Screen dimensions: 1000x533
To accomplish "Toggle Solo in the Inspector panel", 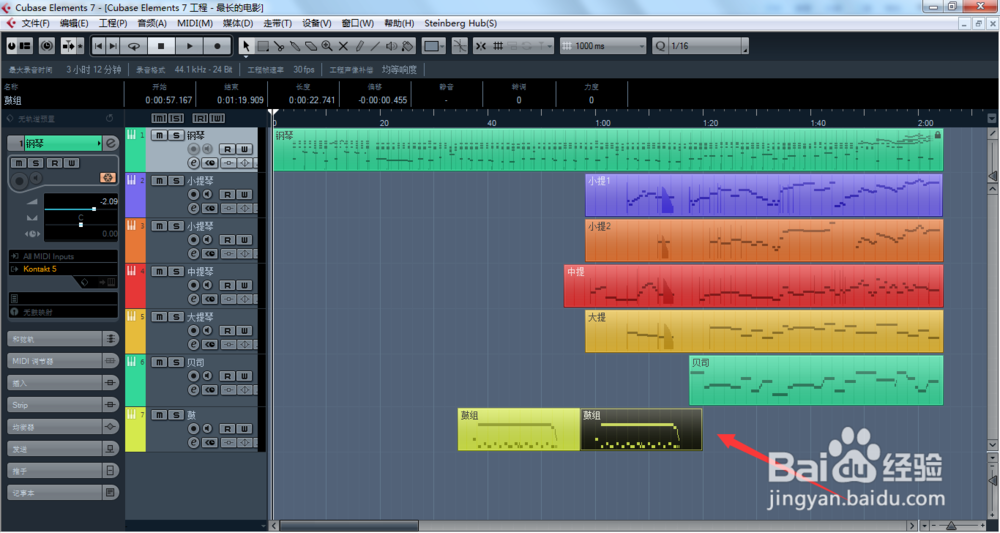I will pos(36,163).
